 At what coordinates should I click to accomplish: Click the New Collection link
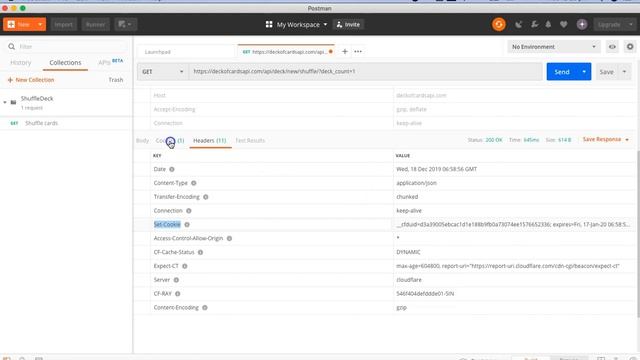[x=31, y=80]
